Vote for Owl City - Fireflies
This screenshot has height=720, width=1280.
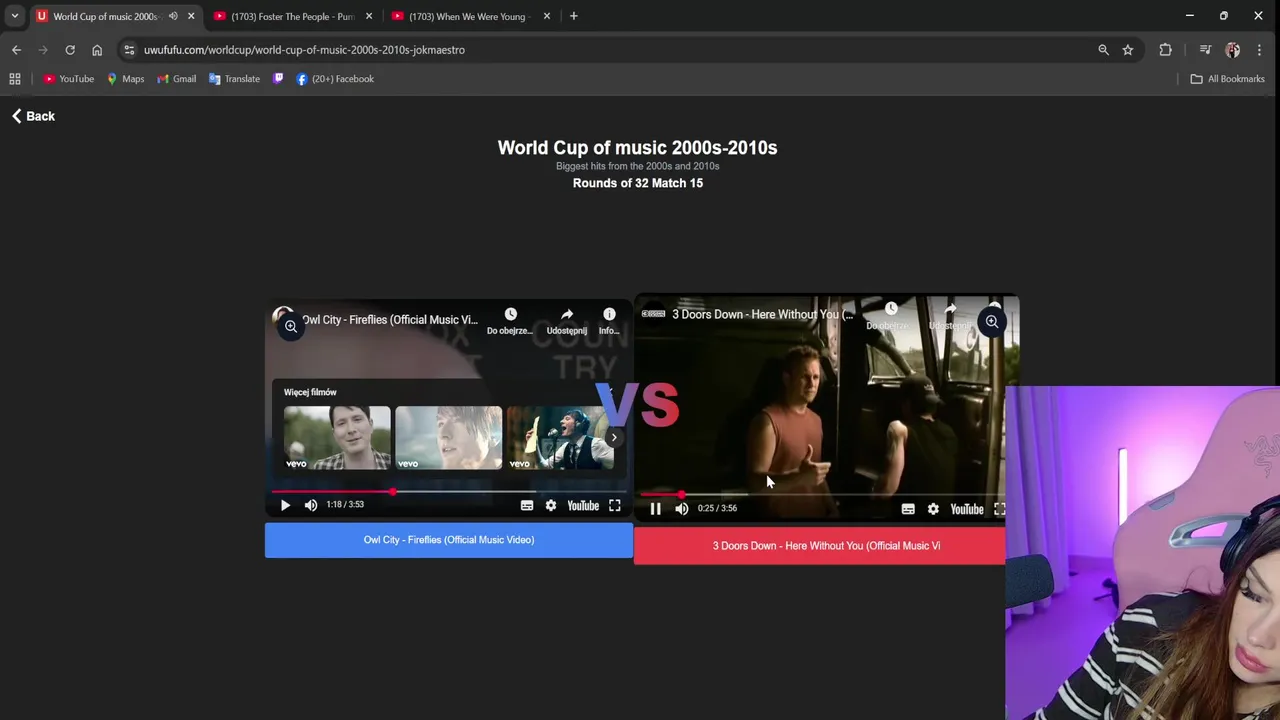click(449, 540)
